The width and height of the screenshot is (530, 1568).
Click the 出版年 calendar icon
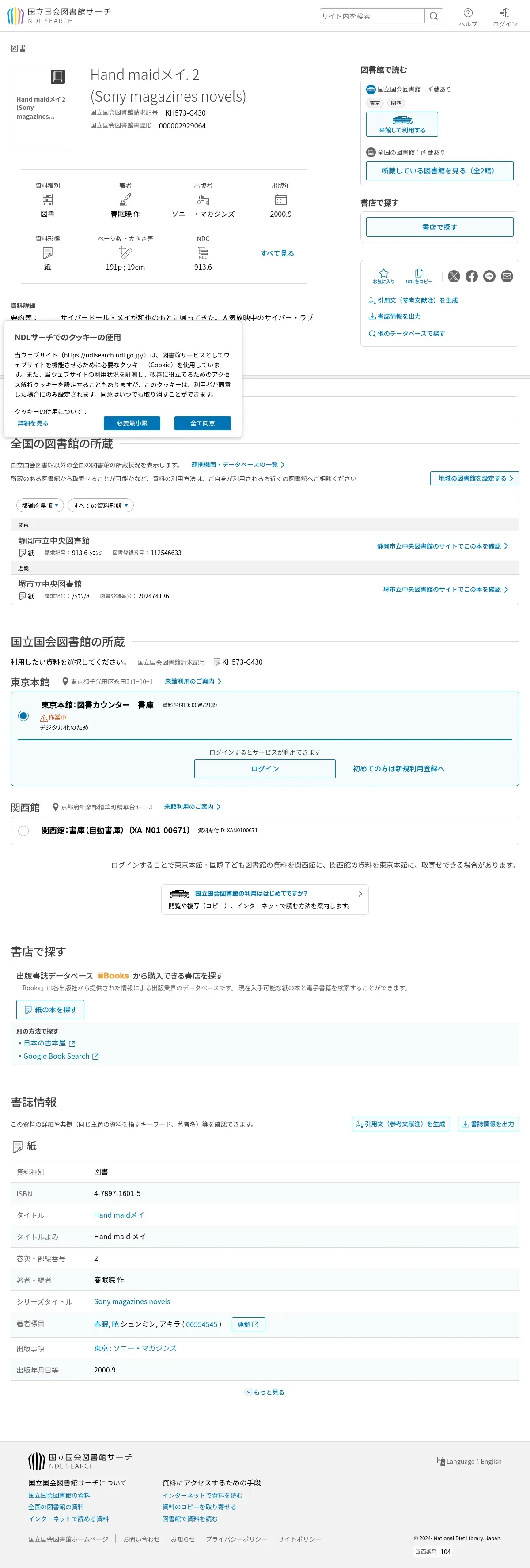pyautogui.click(x=281, y=199)
